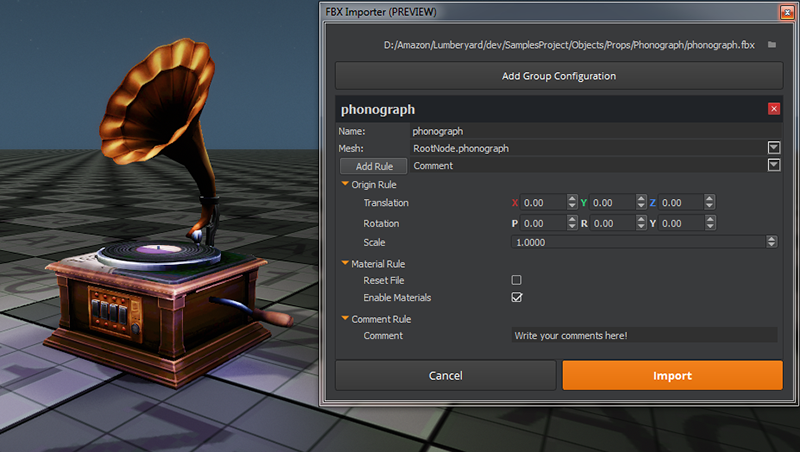Increase Rotation Y with up spinner arrow
800x452 pixels.
coord(710,219)
